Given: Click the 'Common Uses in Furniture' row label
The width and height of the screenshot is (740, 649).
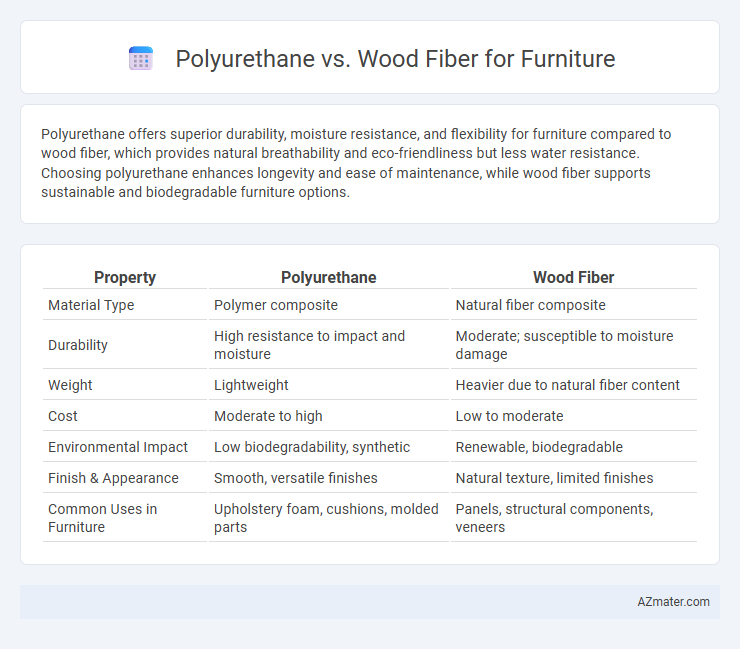Looking at the screenshot, I should pos(102,518).
